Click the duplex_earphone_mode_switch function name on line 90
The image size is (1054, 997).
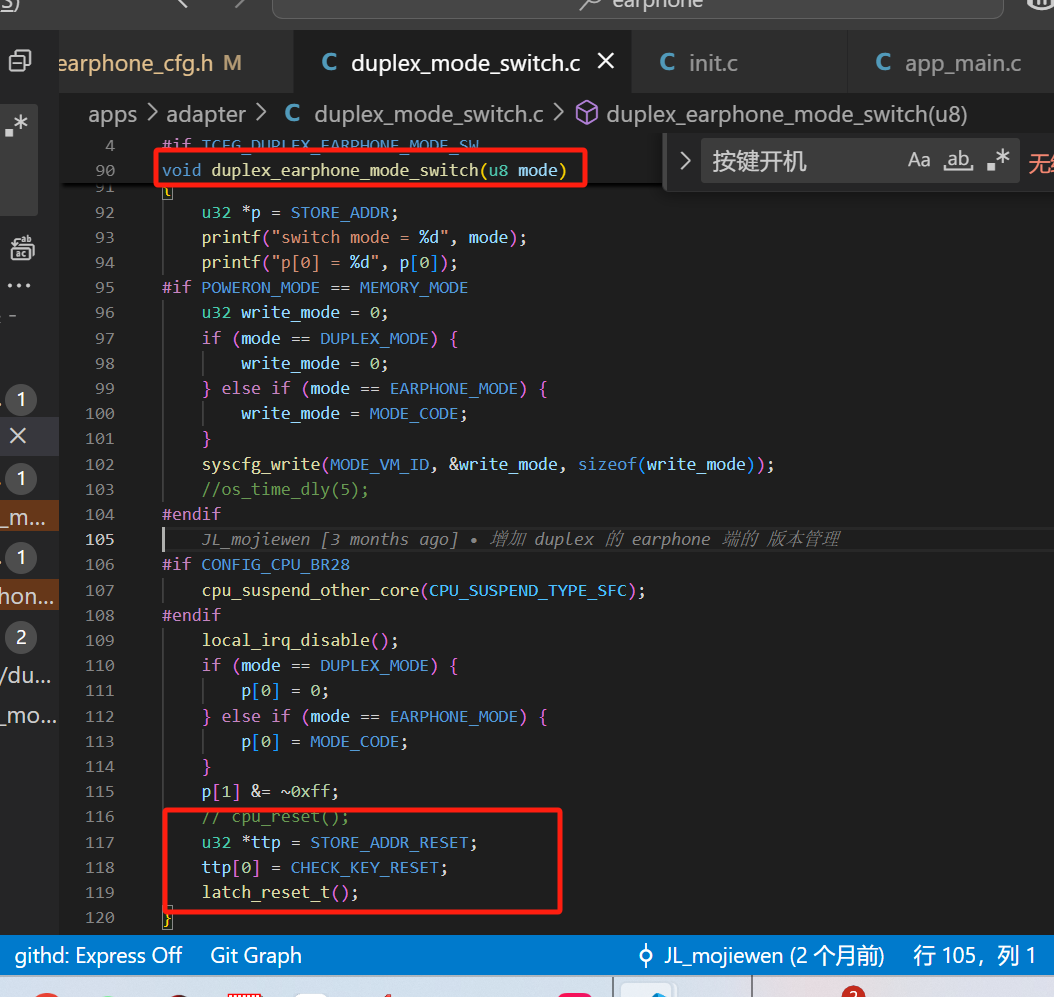tap(345, 170)
